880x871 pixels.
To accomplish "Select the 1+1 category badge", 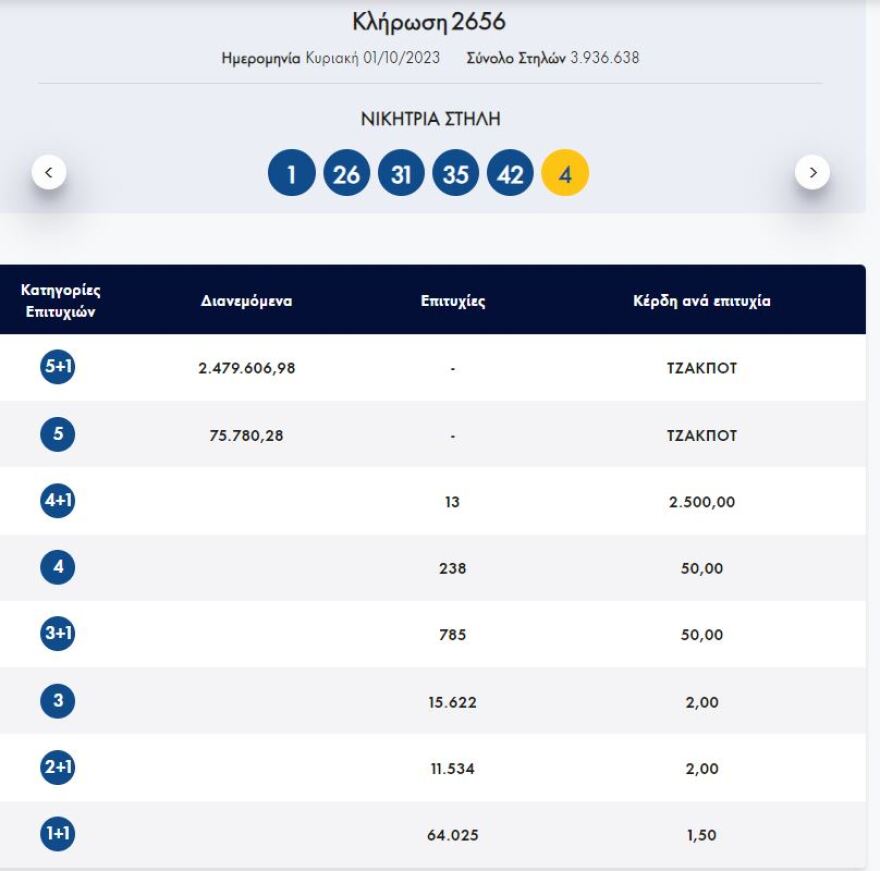I will click(58, 835).
